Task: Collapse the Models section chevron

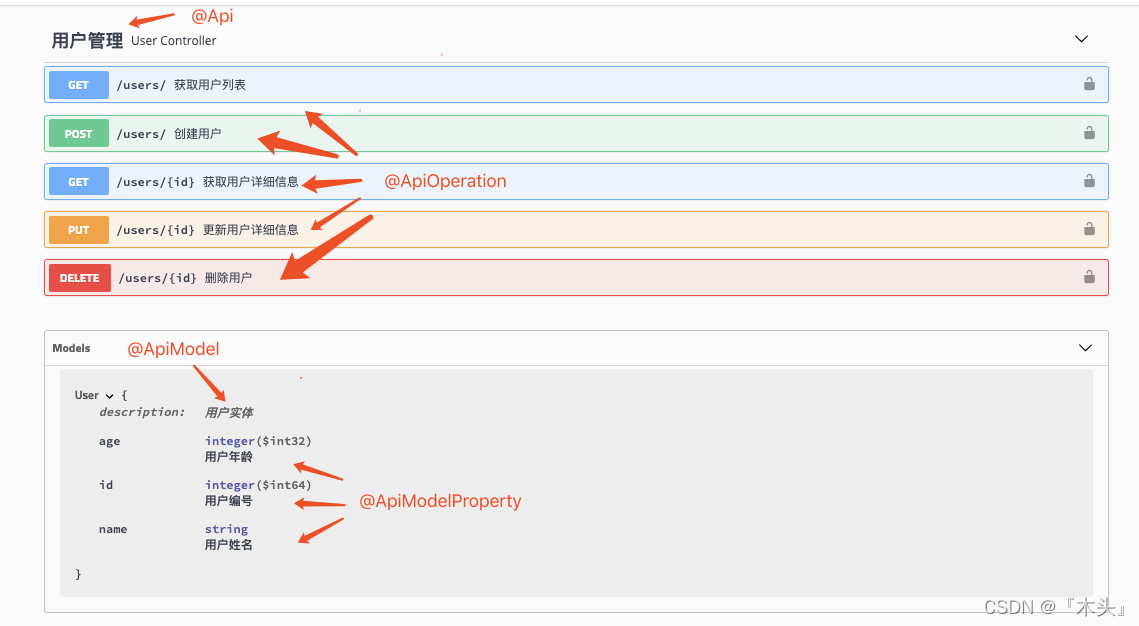Action: click(1085, 348)
